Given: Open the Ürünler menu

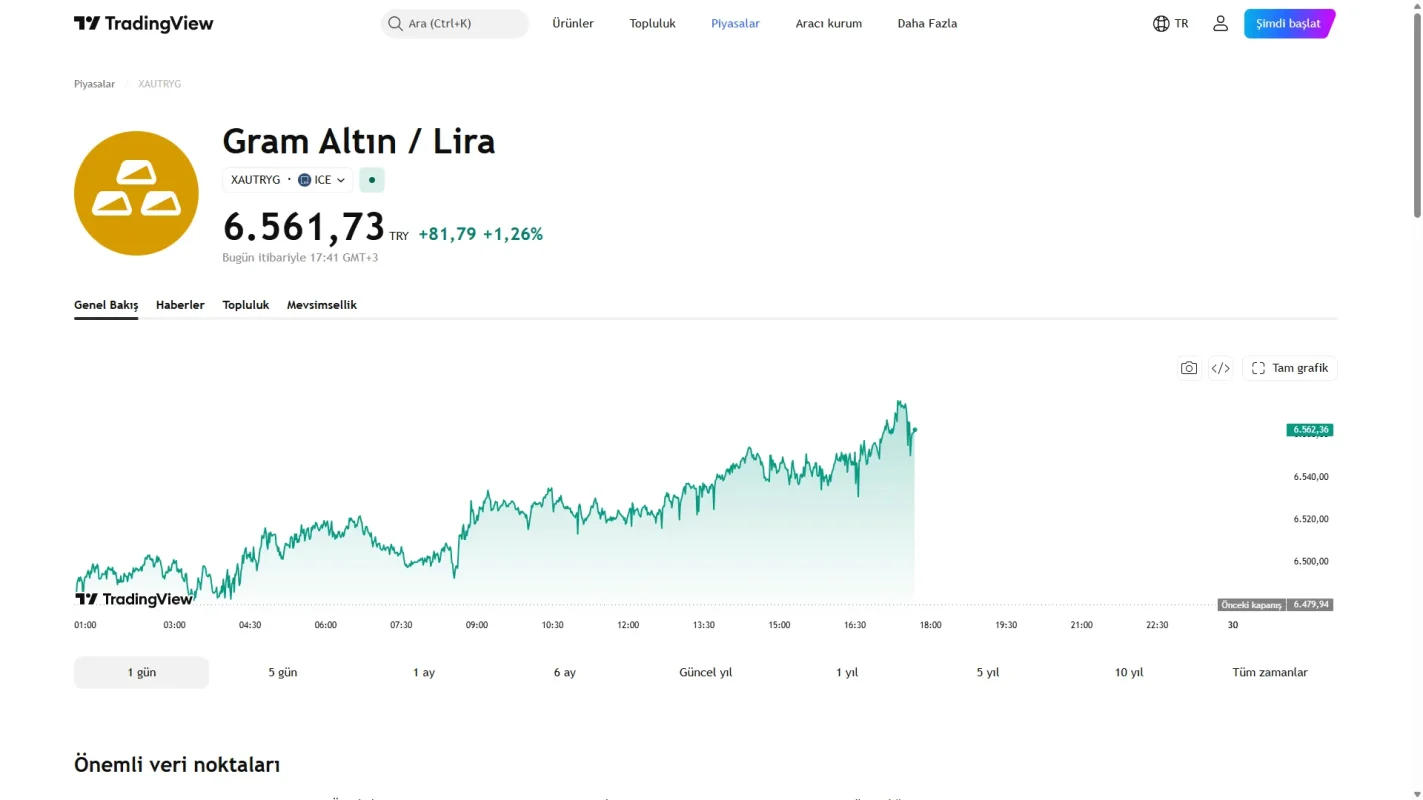Looking at the screenshot, I should click(573, 23).
